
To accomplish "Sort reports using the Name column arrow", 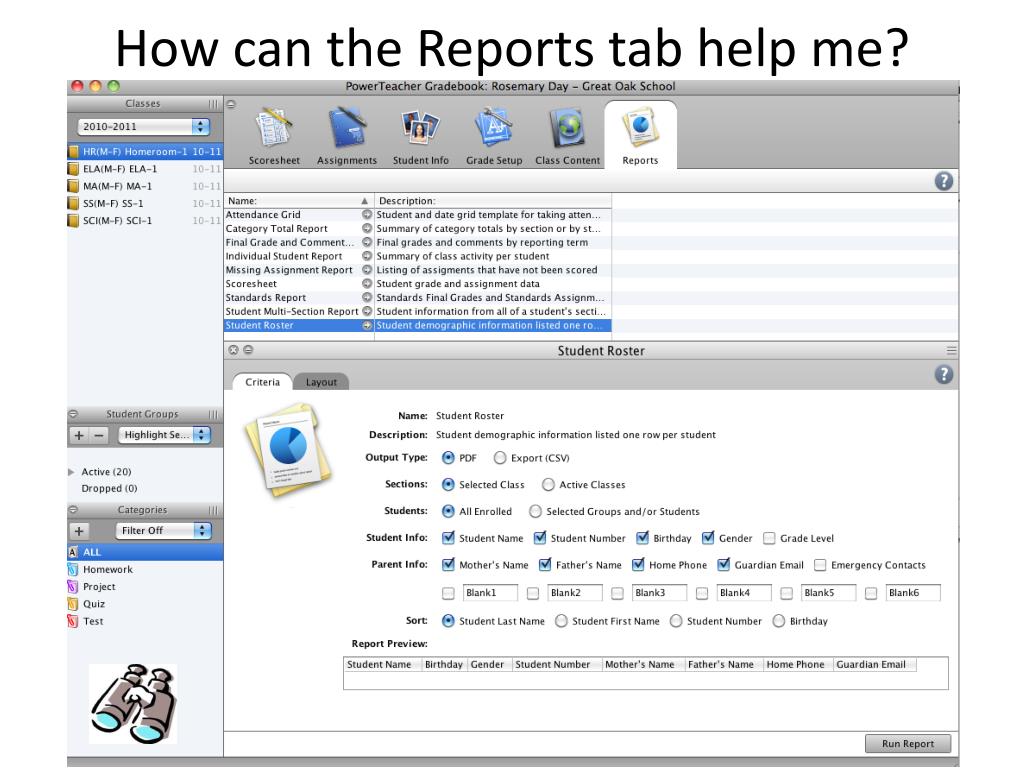I will (x=364, y=201).
